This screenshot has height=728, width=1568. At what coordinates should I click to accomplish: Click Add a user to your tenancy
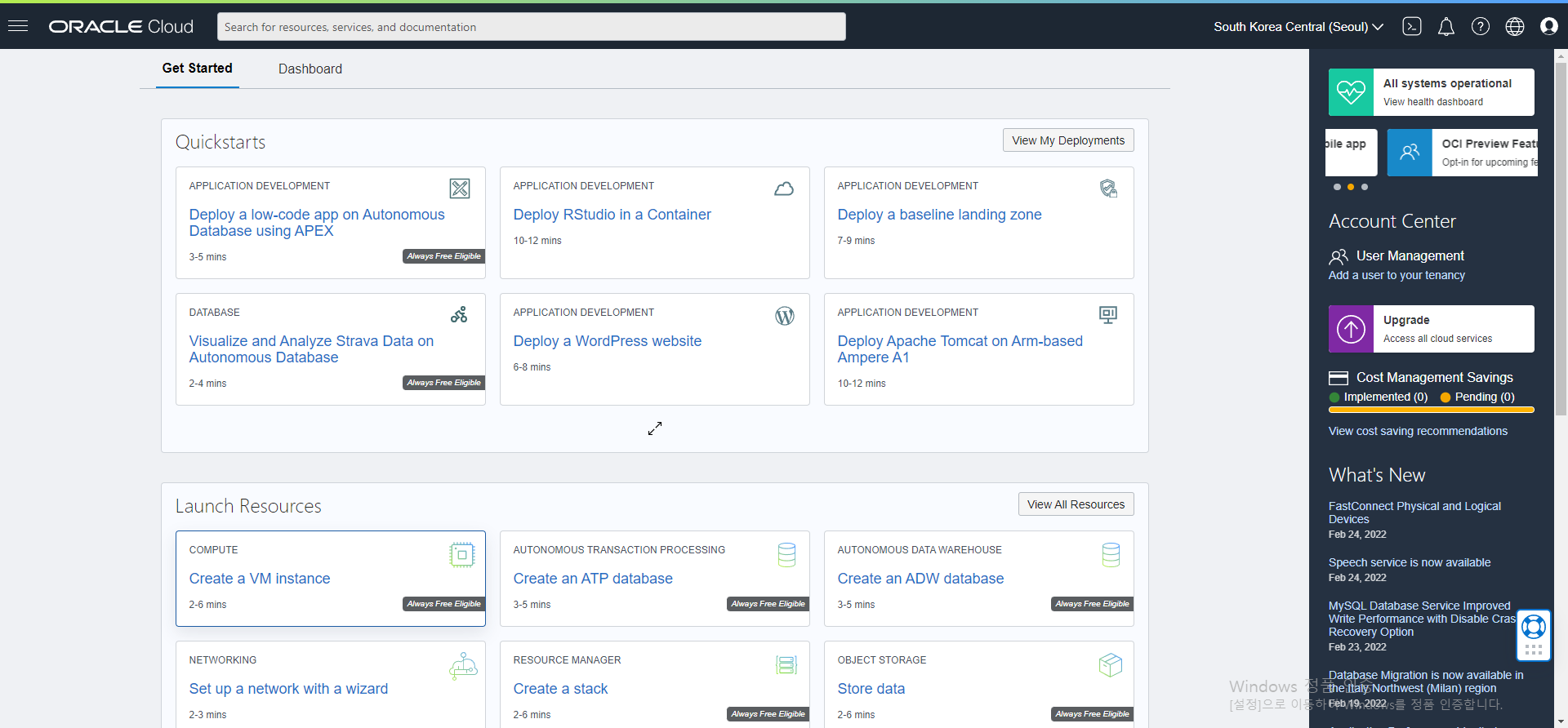point(1396,276)
